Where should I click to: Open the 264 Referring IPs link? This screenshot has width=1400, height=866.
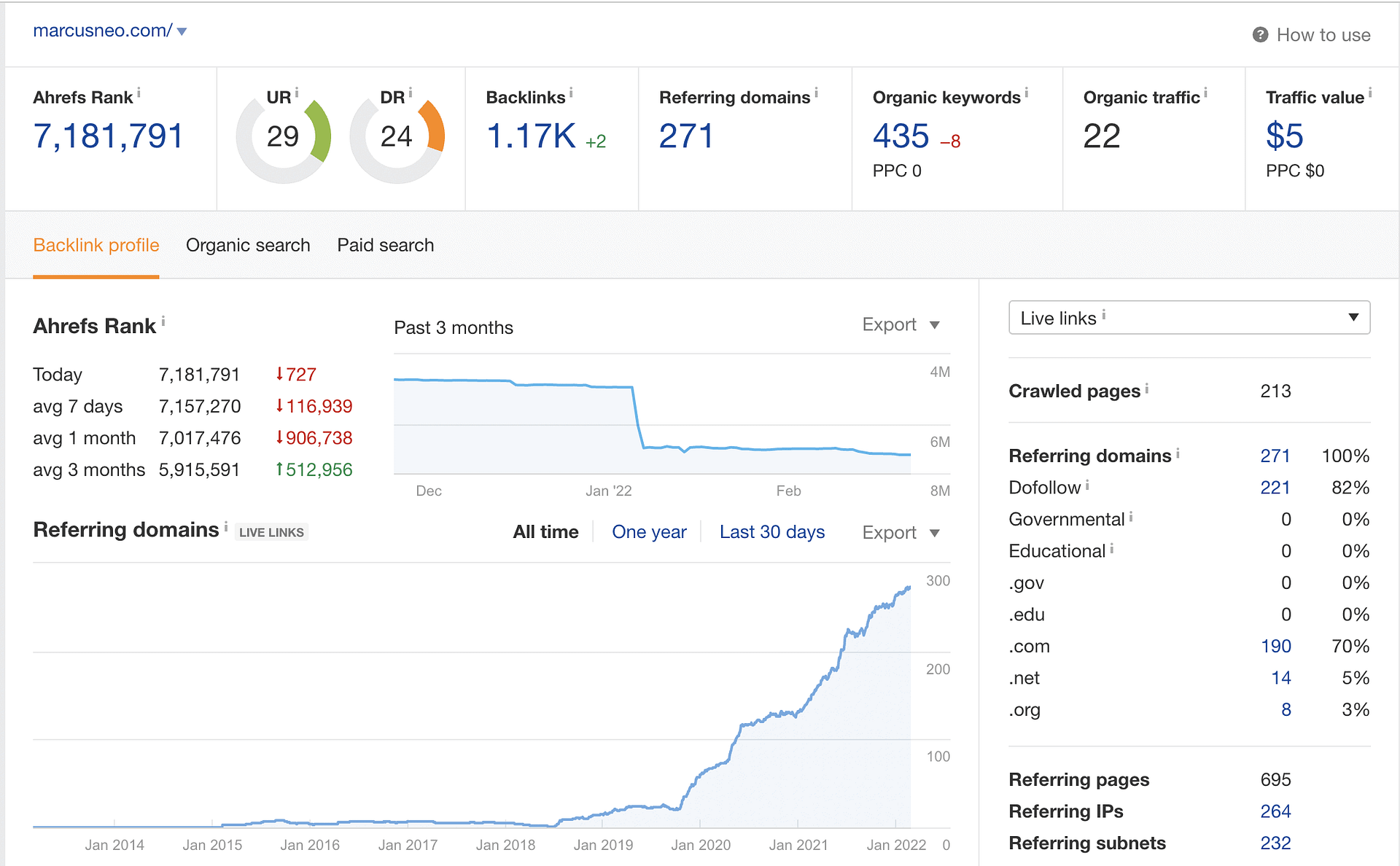tap(1275, 811)
